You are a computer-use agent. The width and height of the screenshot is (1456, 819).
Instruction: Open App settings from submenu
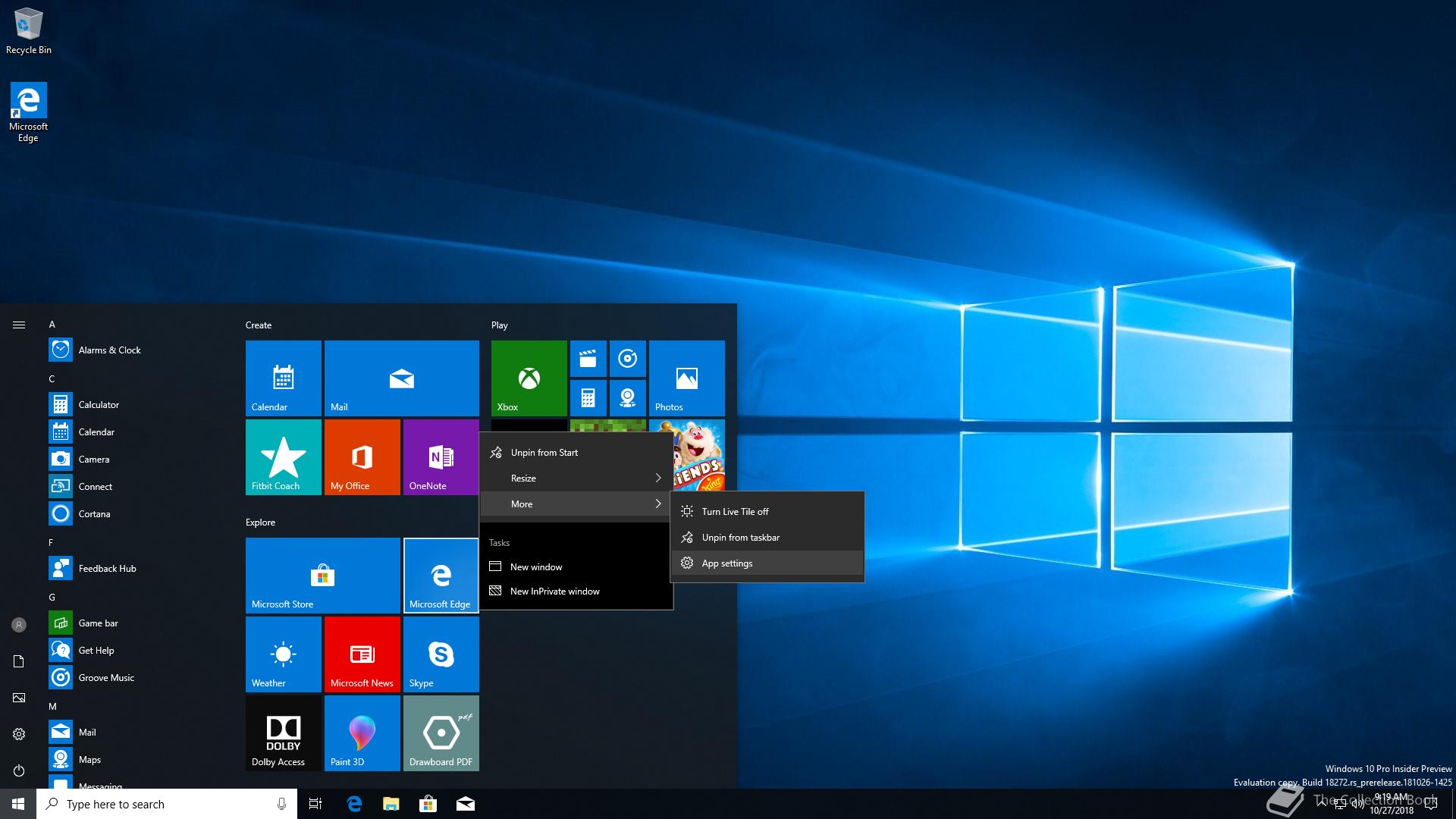click(767, 563)
